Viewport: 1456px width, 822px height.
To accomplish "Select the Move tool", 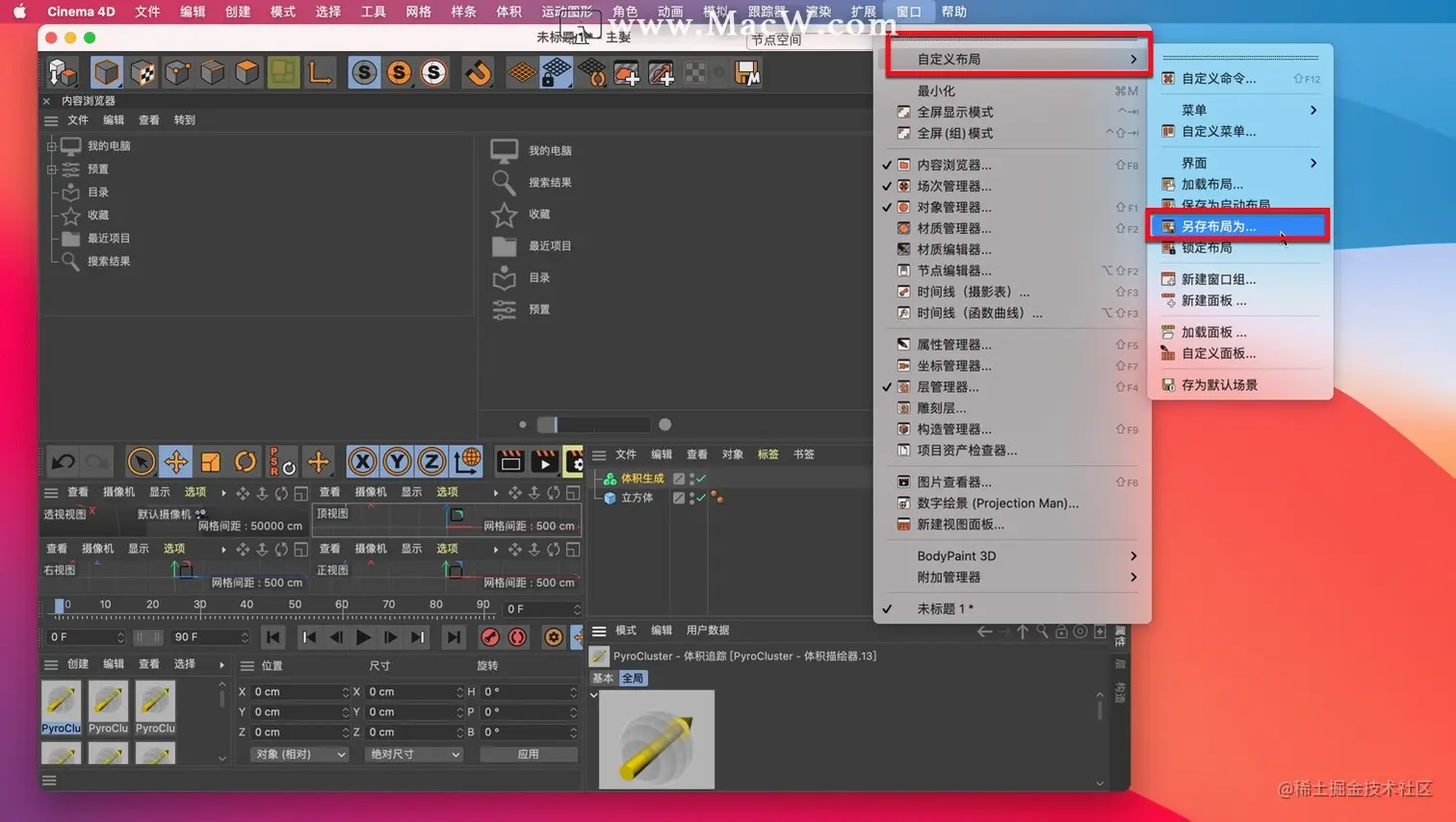I will 176,462.
